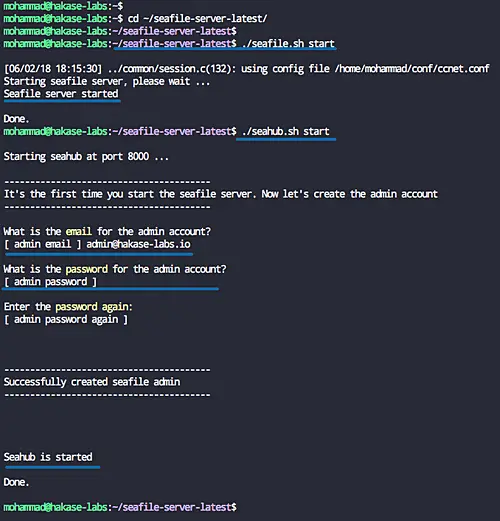Click the 'It's the first time' notice

(x=221, y=194)
